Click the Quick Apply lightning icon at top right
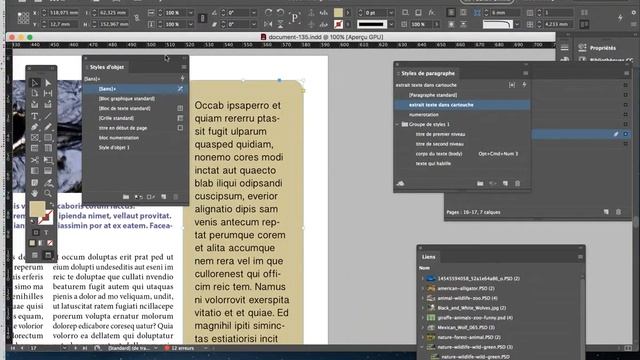The image size is (640, 360). tap(620, 18)
